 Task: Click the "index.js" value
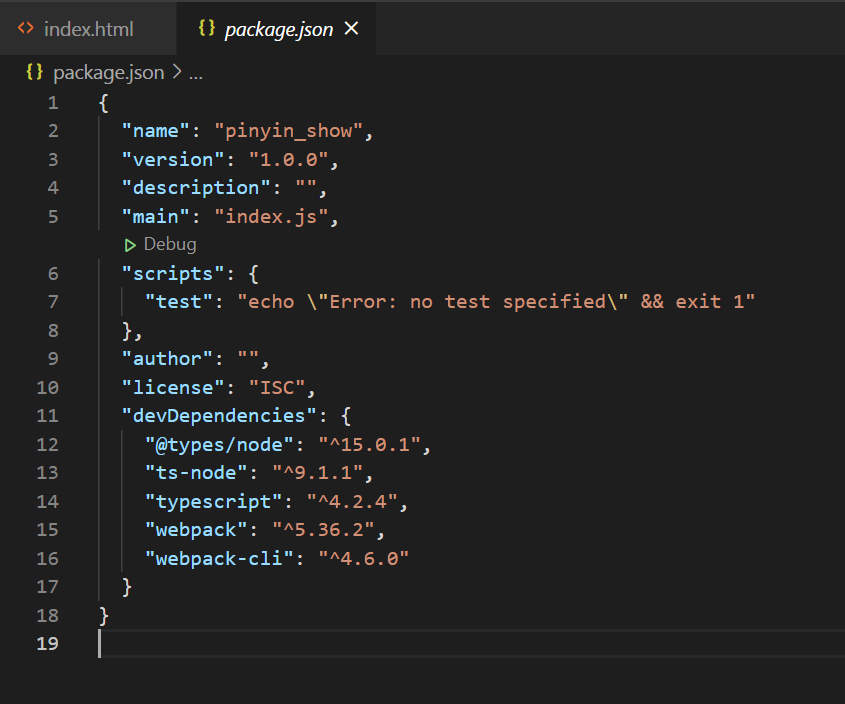pos(271,217)
